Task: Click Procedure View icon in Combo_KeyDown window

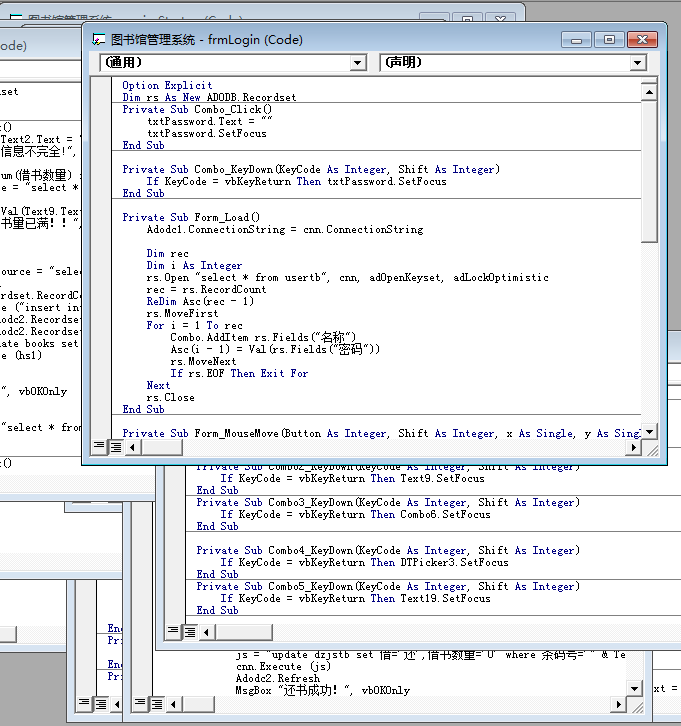Action: tap(173, 630)
